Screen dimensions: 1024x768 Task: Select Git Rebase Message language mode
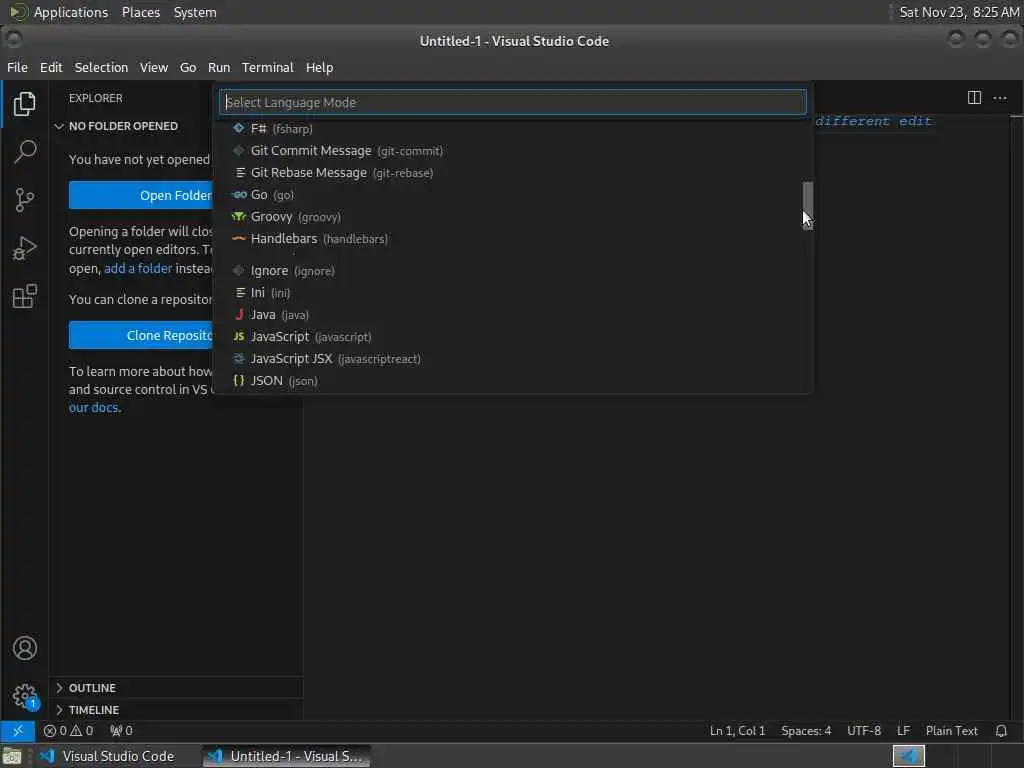[x=513, y=173]
